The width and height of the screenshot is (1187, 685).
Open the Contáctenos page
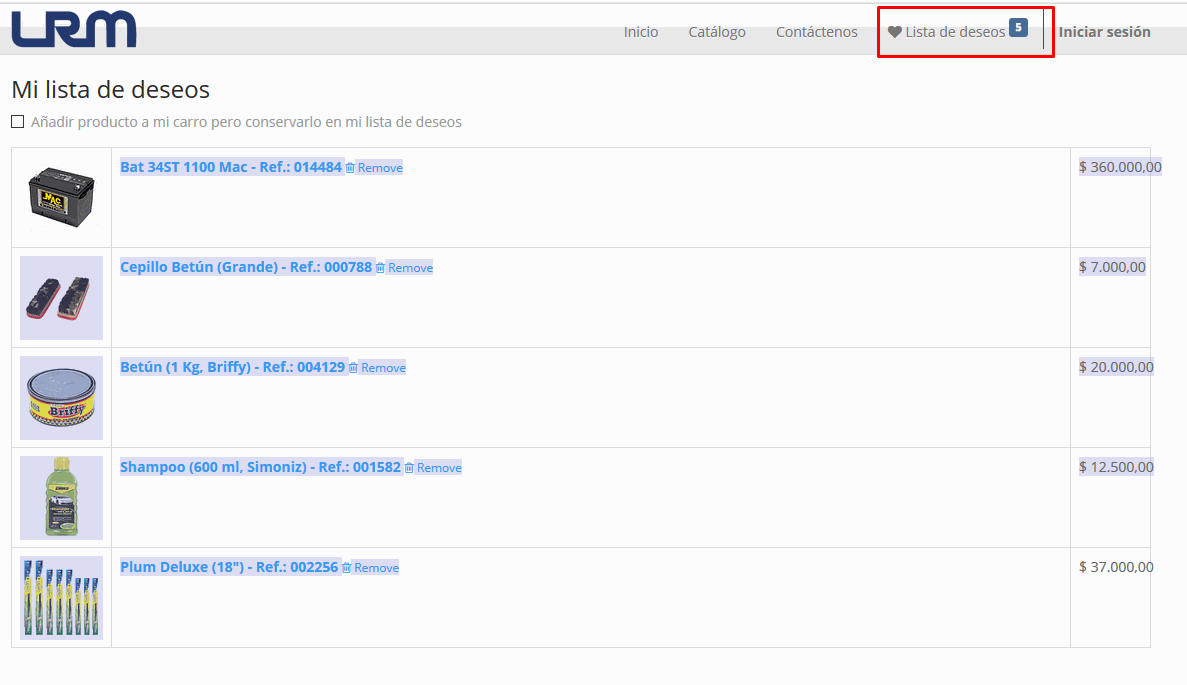[x=816, y=31]
